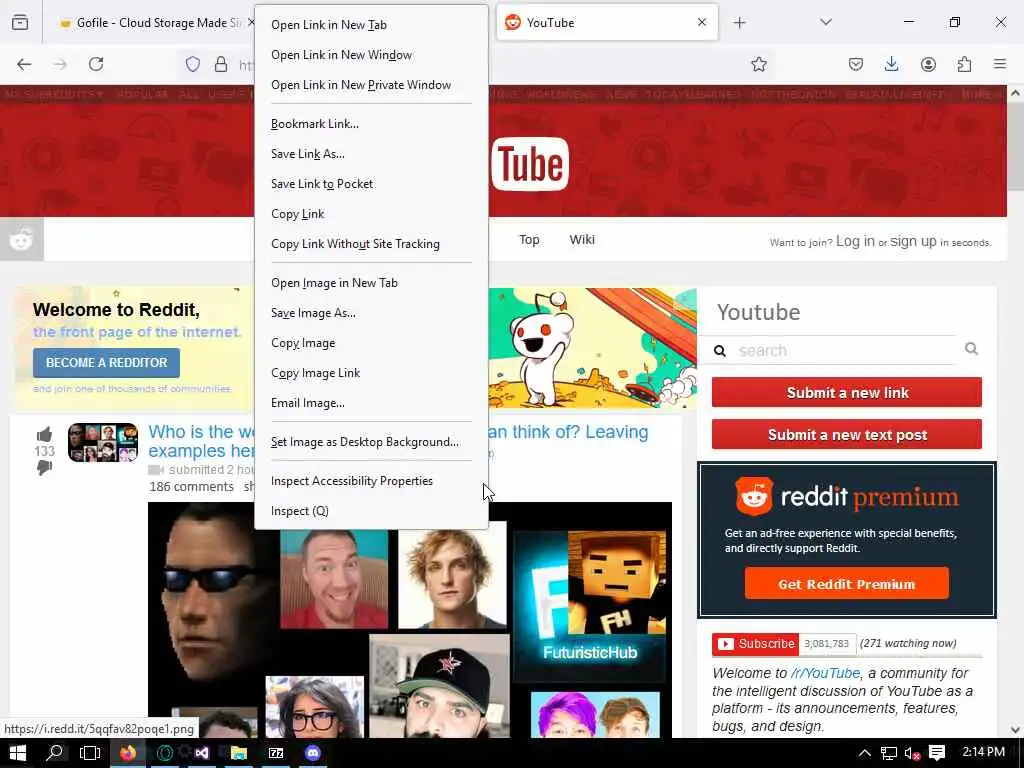
Task: Close the YouTube tab
Action: point(702,22)
